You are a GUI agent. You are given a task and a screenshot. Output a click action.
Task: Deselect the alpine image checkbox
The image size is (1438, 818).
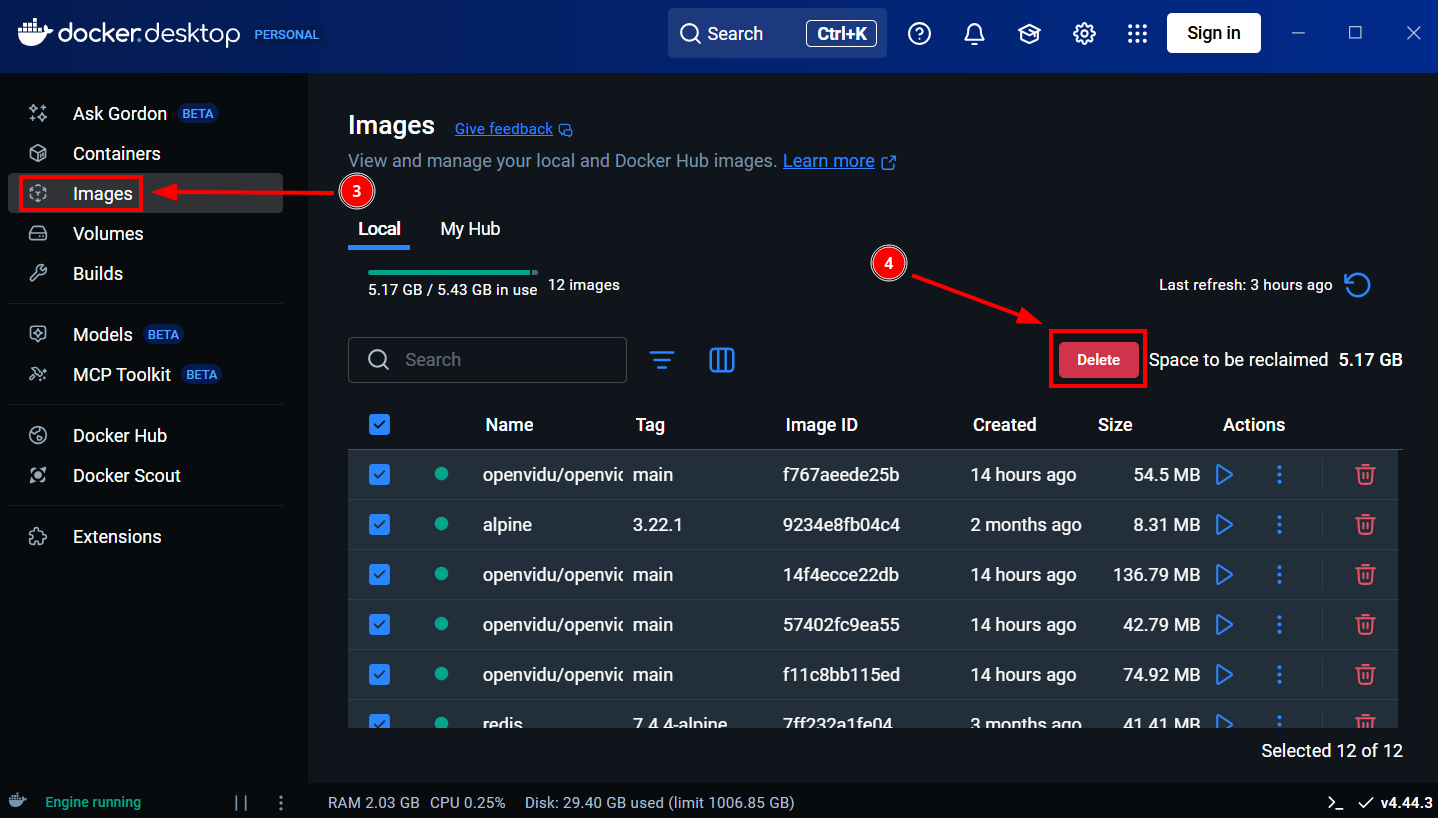(379, 524)
